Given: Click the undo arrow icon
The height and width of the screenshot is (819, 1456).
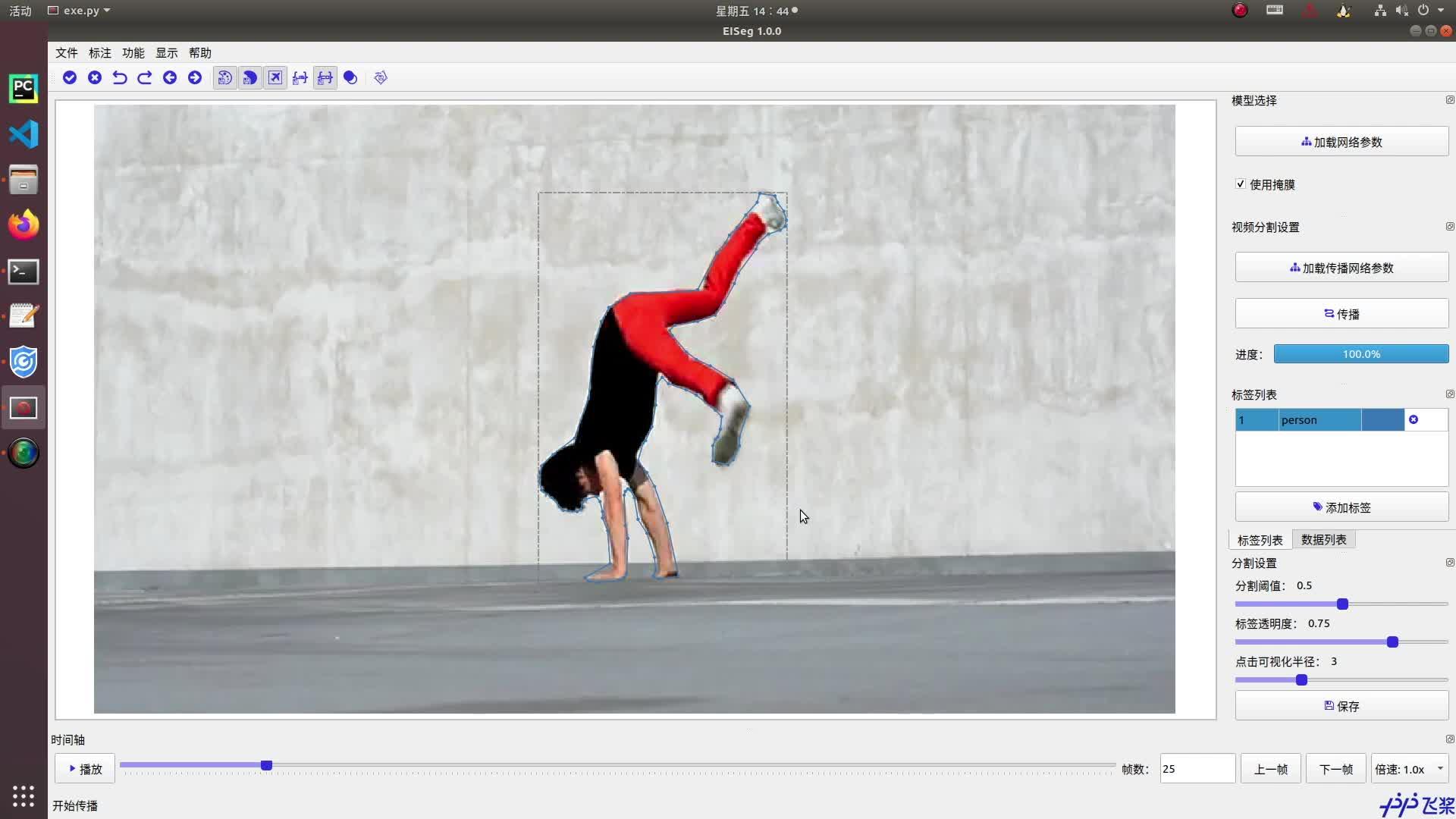Looking at the screenshot, I should (x=120, y=77).
